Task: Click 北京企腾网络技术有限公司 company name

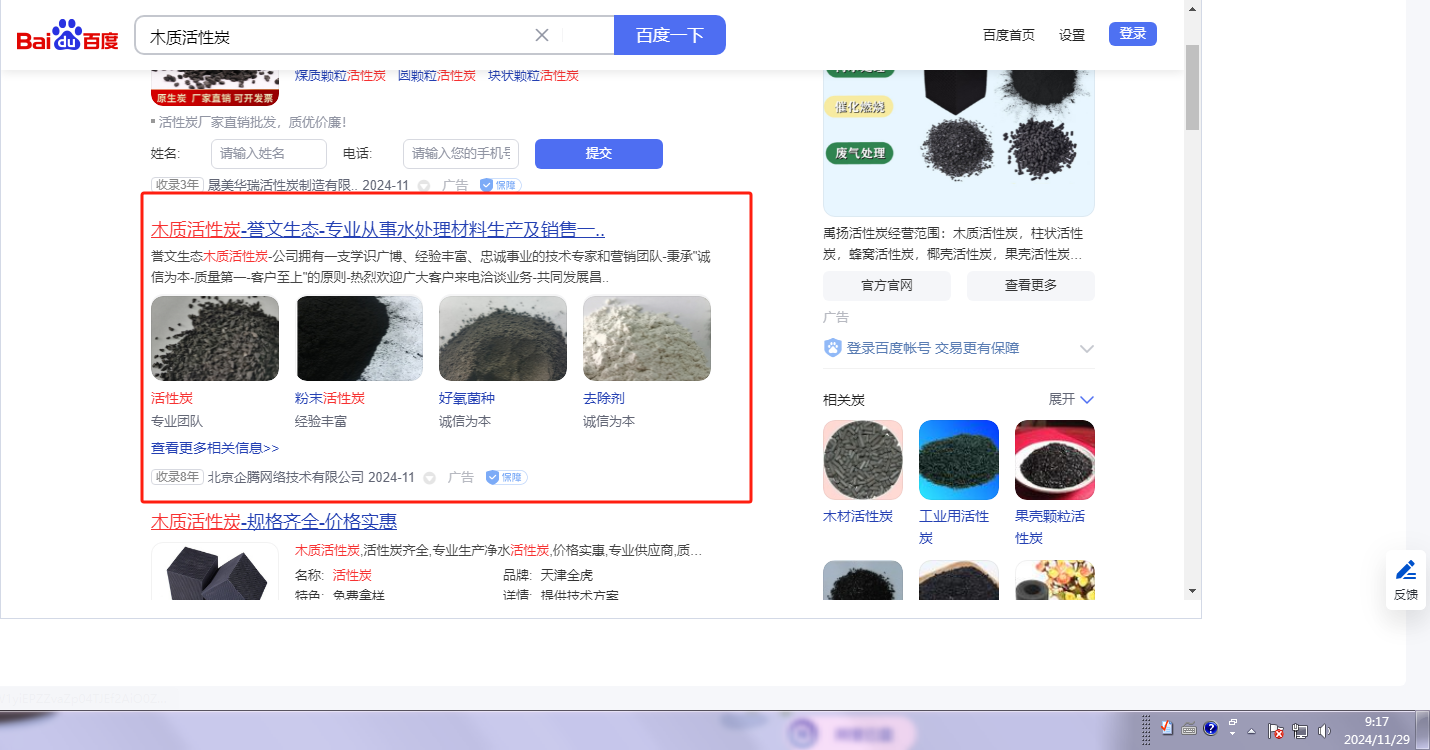Action: click(286, 477)
